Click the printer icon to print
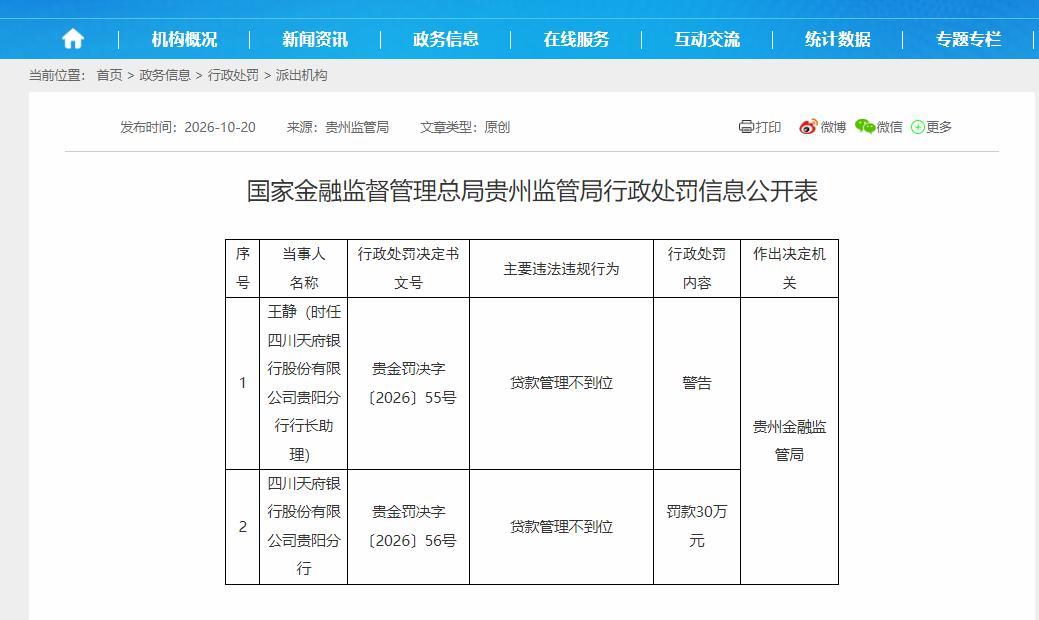 [746, 127]
